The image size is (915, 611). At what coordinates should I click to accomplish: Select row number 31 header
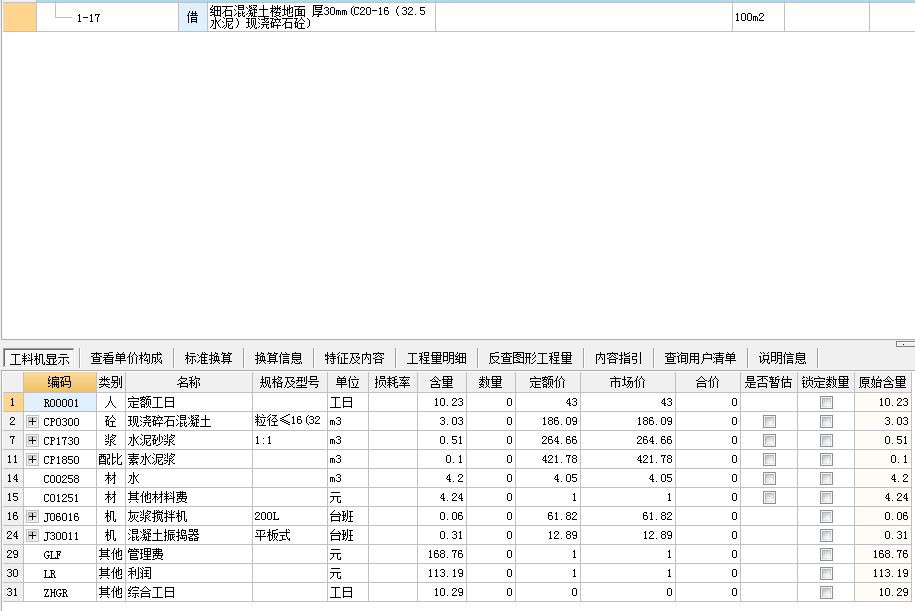click(x=13, y=592)
